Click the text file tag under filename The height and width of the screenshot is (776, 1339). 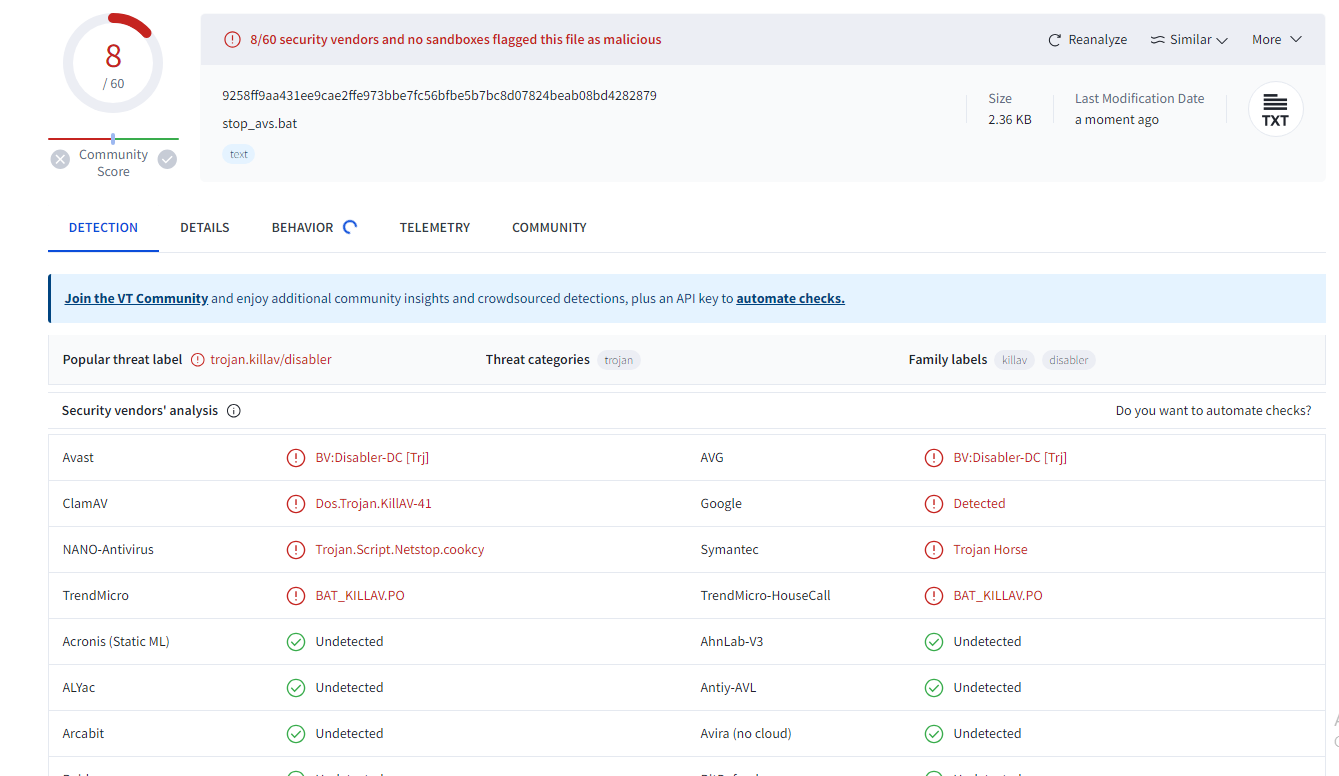tap(239, 154)
